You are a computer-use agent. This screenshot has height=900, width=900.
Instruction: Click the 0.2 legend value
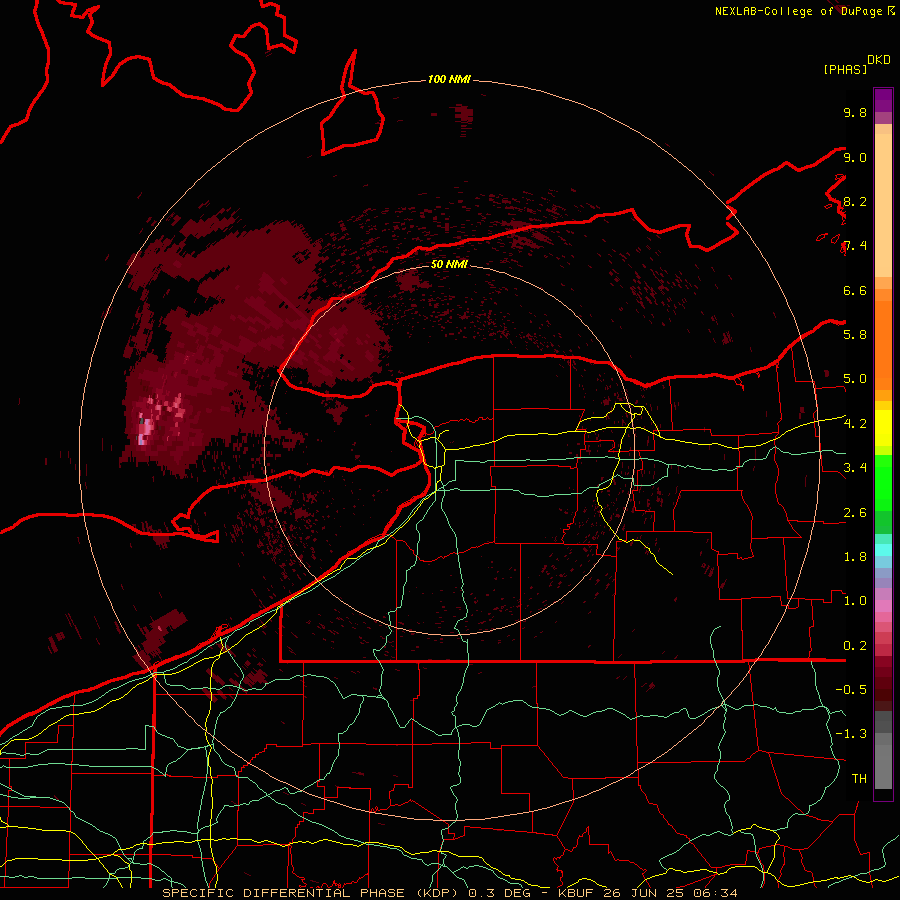855,646
